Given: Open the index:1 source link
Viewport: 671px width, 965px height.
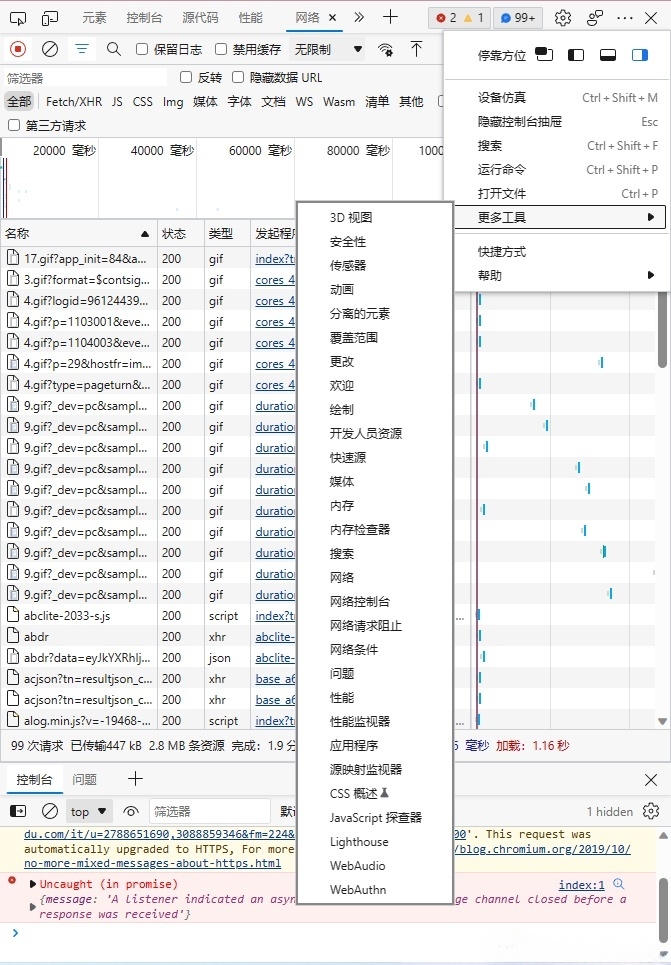Looking at the screenshot, I should (x=581, y=885).
